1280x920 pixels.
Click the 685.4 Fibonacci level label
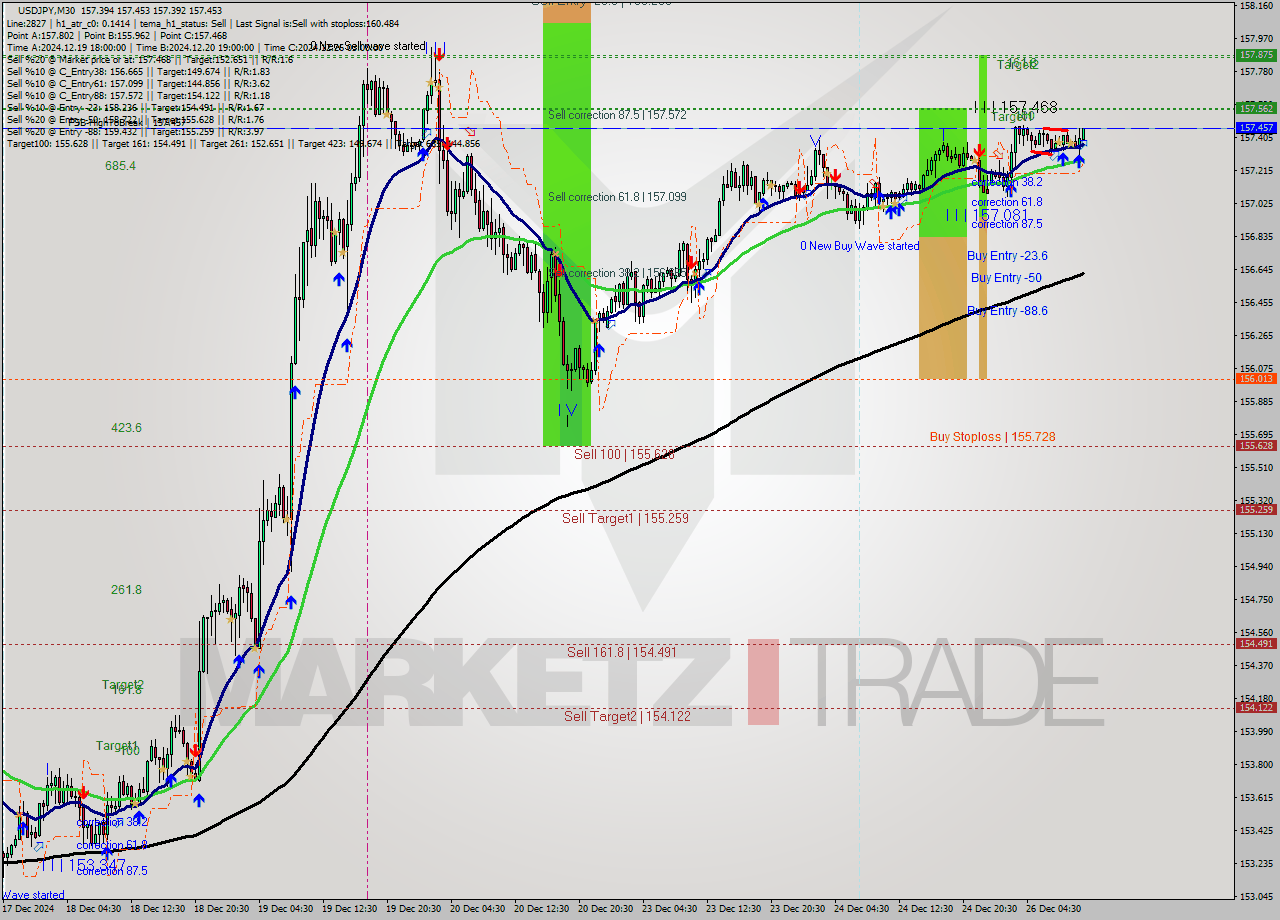[120, 166]
